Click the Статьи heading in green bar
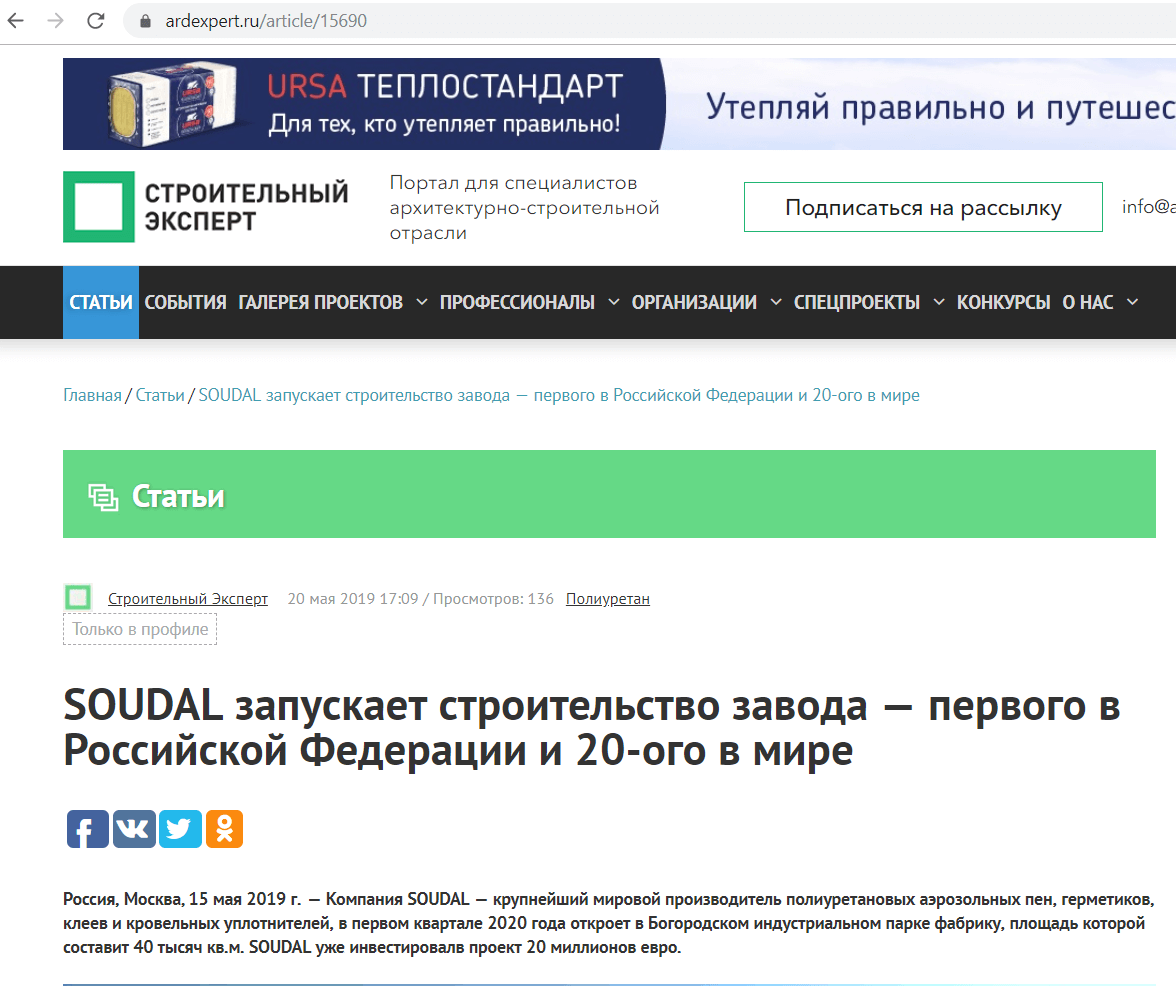This screenshot has height=986, width=1176. tap(178, 496)
